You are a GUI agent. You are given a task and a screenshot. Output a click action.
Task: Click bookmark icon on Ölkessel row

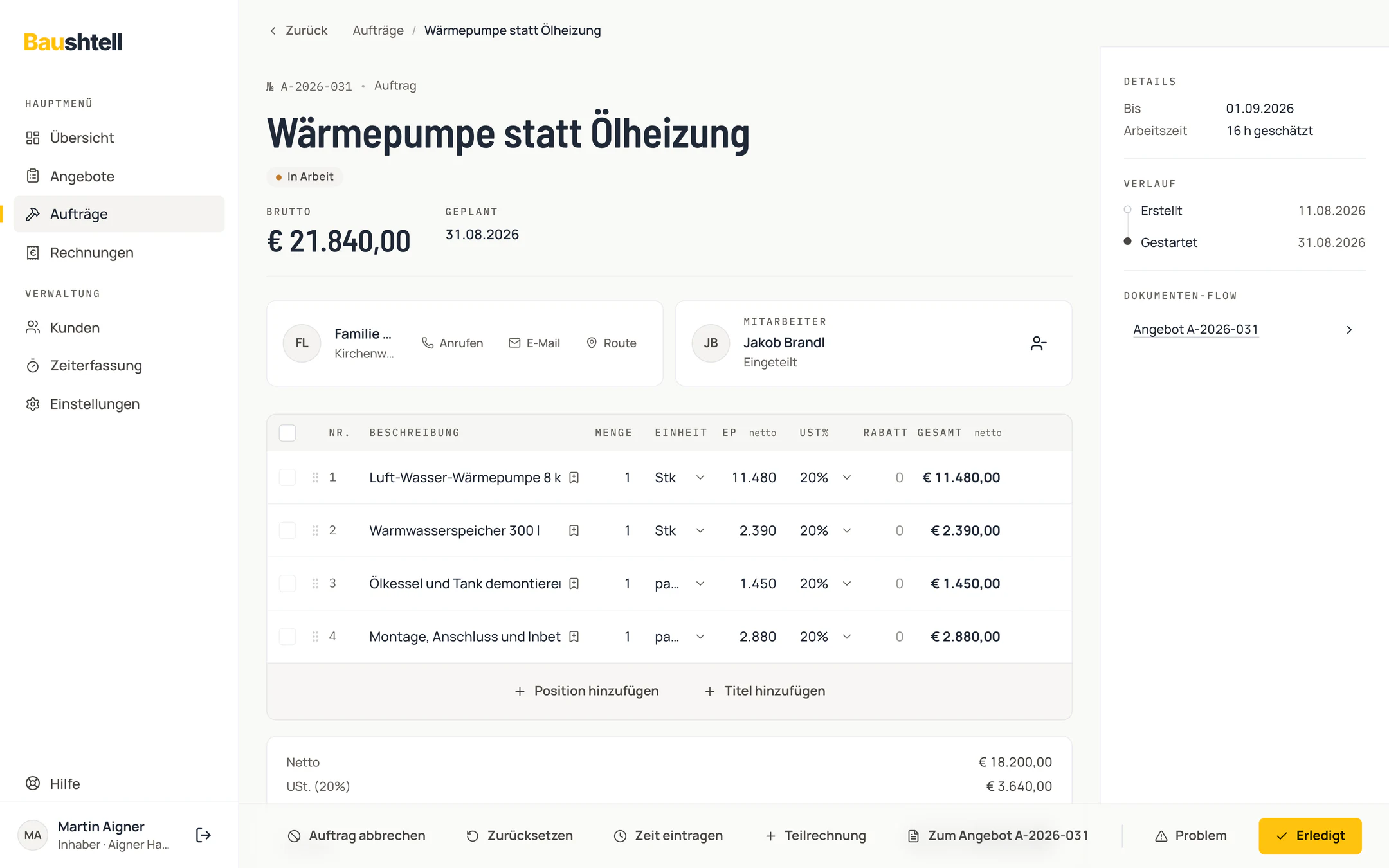tap(574, 584)
